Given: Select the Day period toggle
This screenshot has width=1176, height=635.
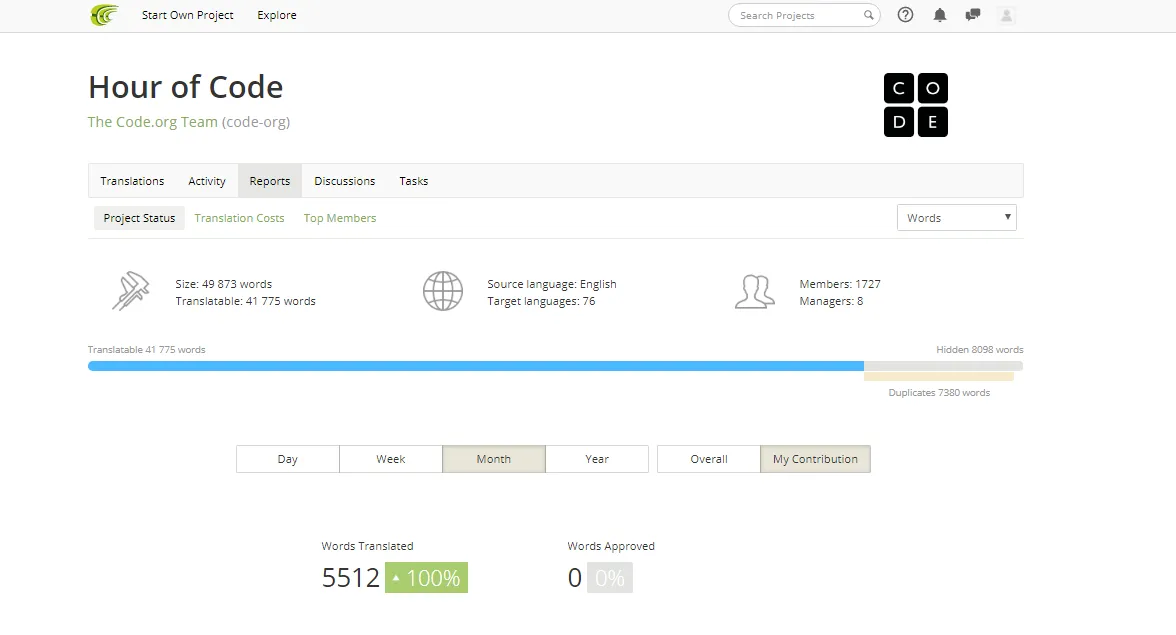Looking at the screenshot, I should click(287, 459).
